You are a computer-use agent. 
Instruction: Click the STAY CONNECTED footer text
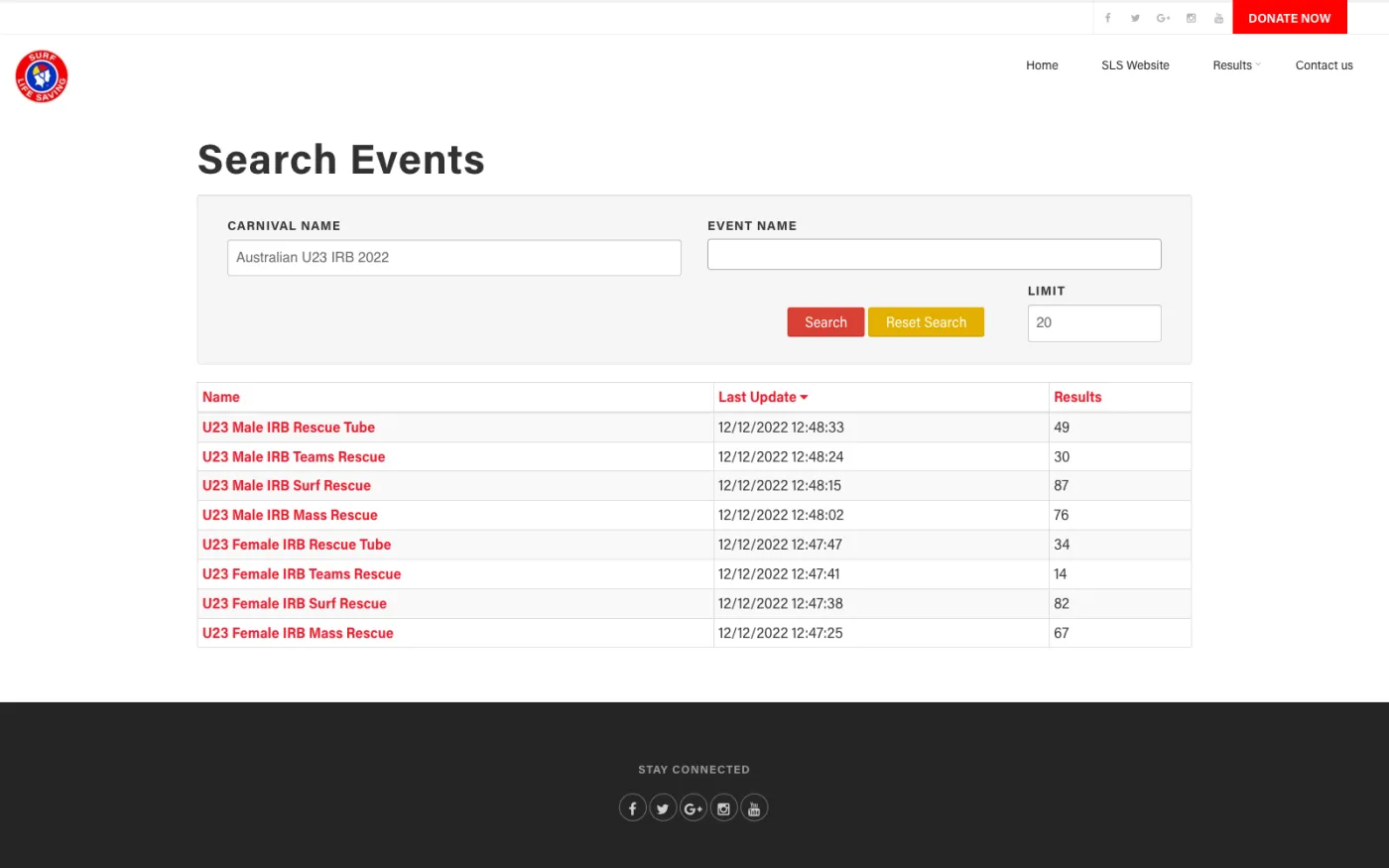tap(694, 770)
